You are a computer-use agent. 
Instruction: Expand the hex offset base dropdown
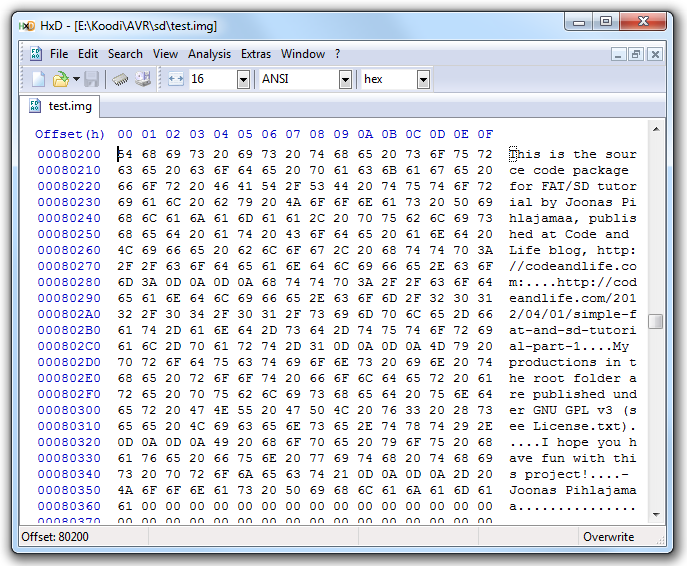423,80
